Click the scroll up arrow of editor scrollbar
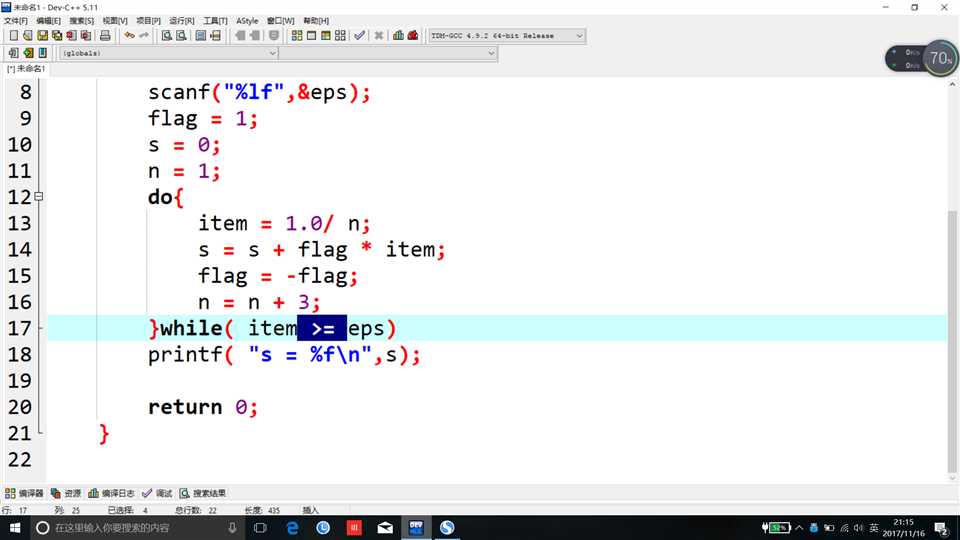This screenshot has width=960, height=540. 952,84
